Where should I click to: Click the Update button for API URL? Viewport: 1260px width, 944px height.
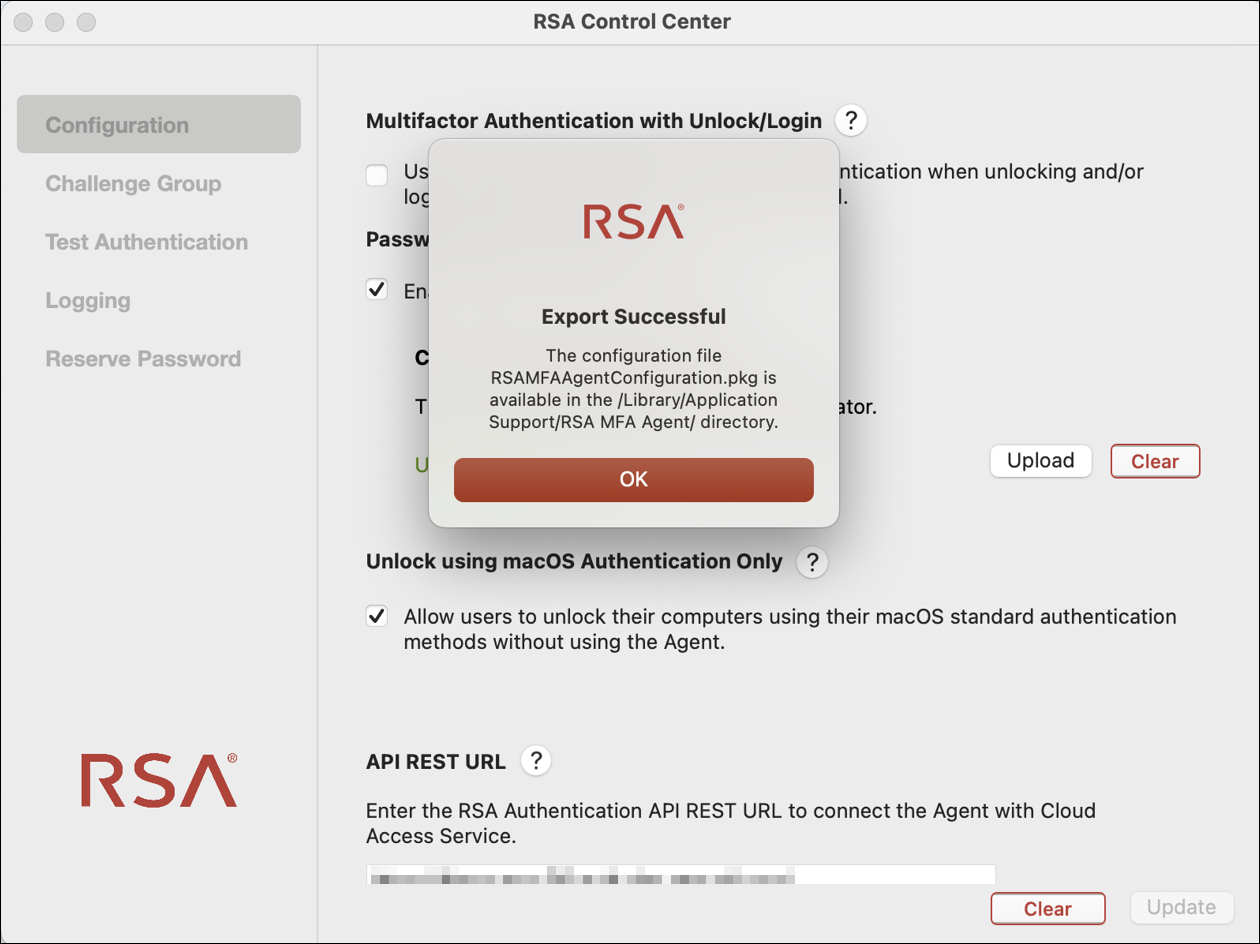pyautogui.click(x=1181, y=908)
